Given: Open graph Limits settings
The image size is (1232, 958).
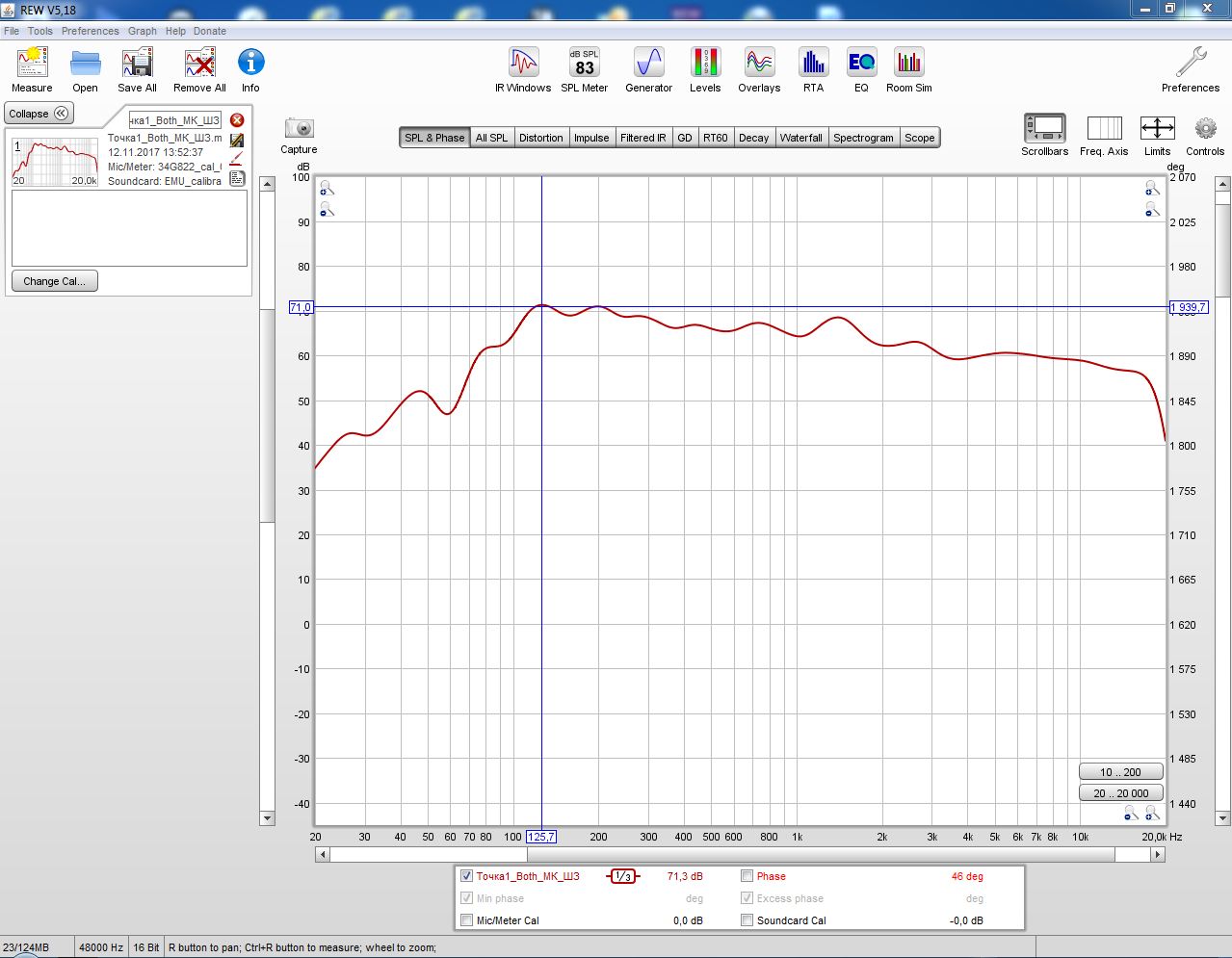Looking at the screenshot, I should [x=1156, y=129].
